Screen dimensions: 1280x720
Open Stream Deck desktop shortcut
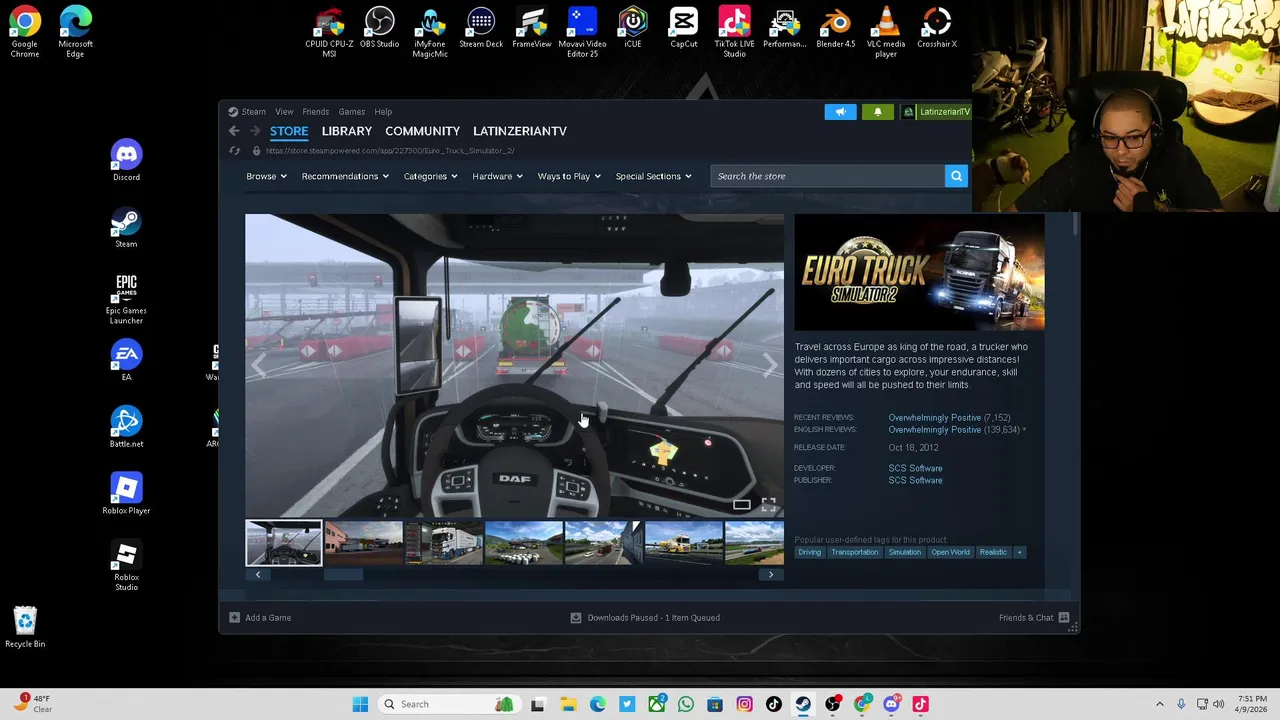click(481, 28)
